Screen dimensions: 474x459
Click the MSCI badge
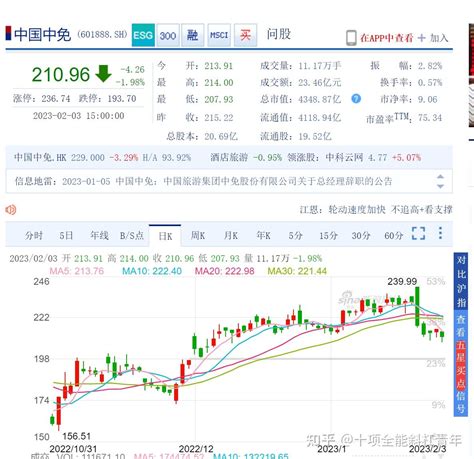coord(219,35)
